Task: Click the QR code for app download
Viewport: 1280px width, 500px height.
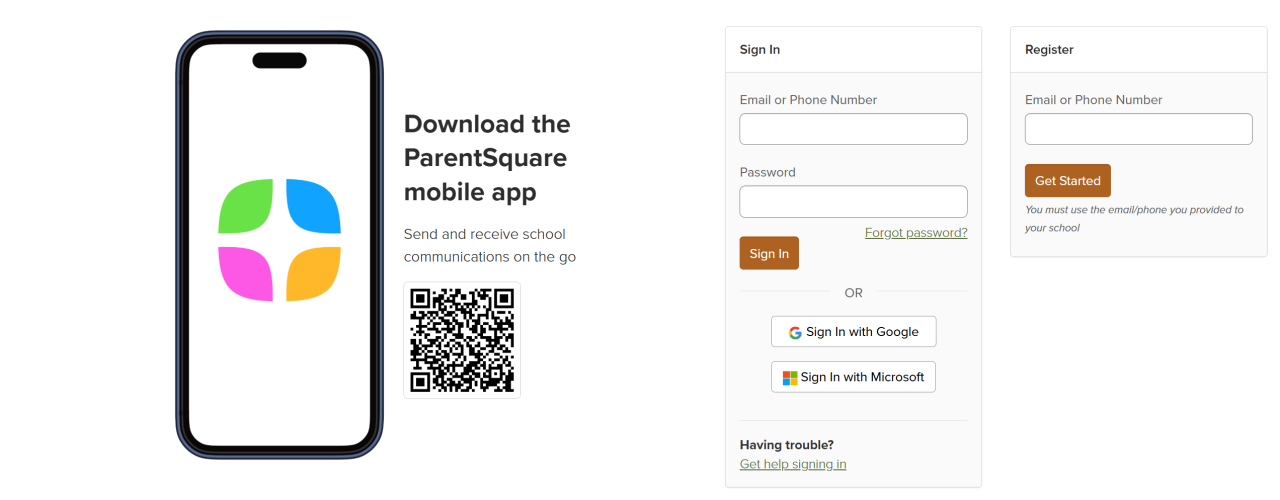Action: [x=462, y=340]
